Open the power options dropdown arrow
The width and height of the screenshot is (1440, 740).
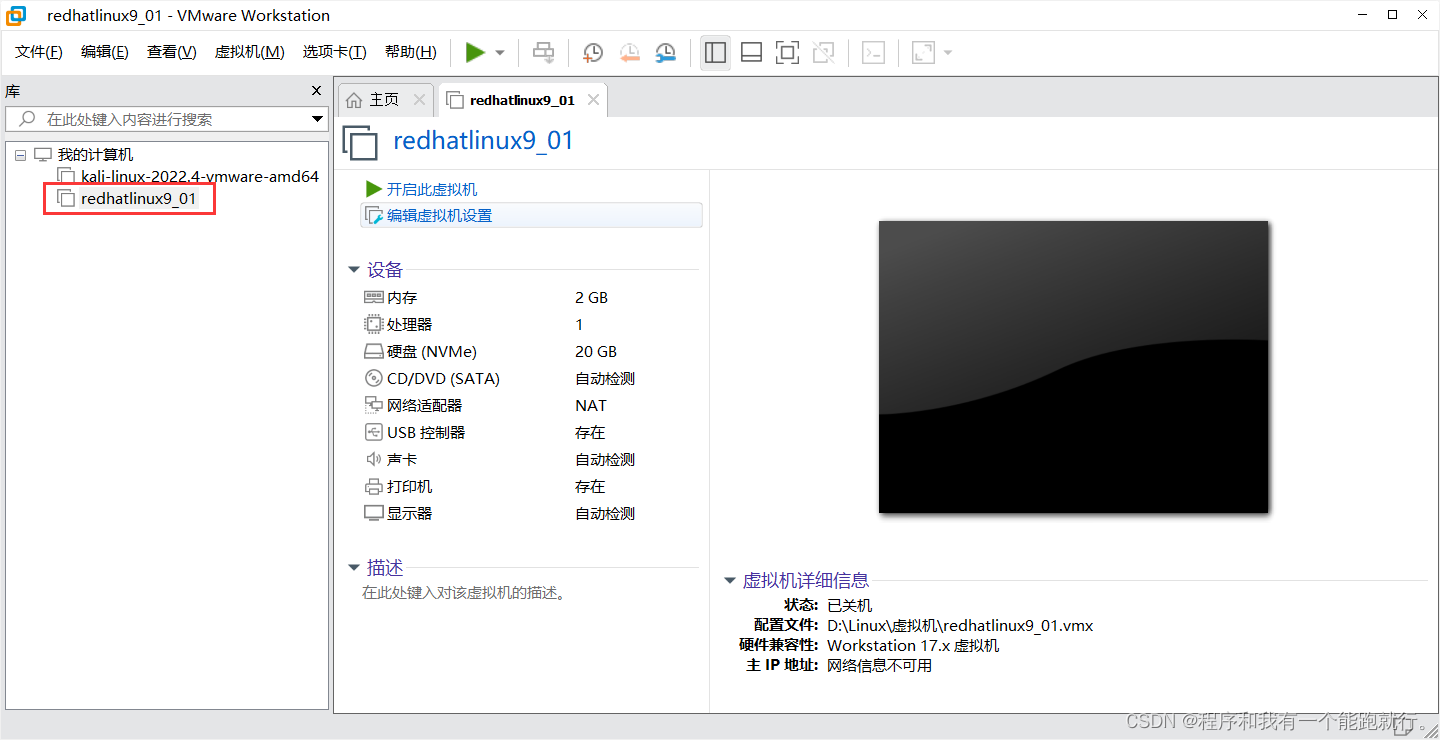[x=500, y=53]
